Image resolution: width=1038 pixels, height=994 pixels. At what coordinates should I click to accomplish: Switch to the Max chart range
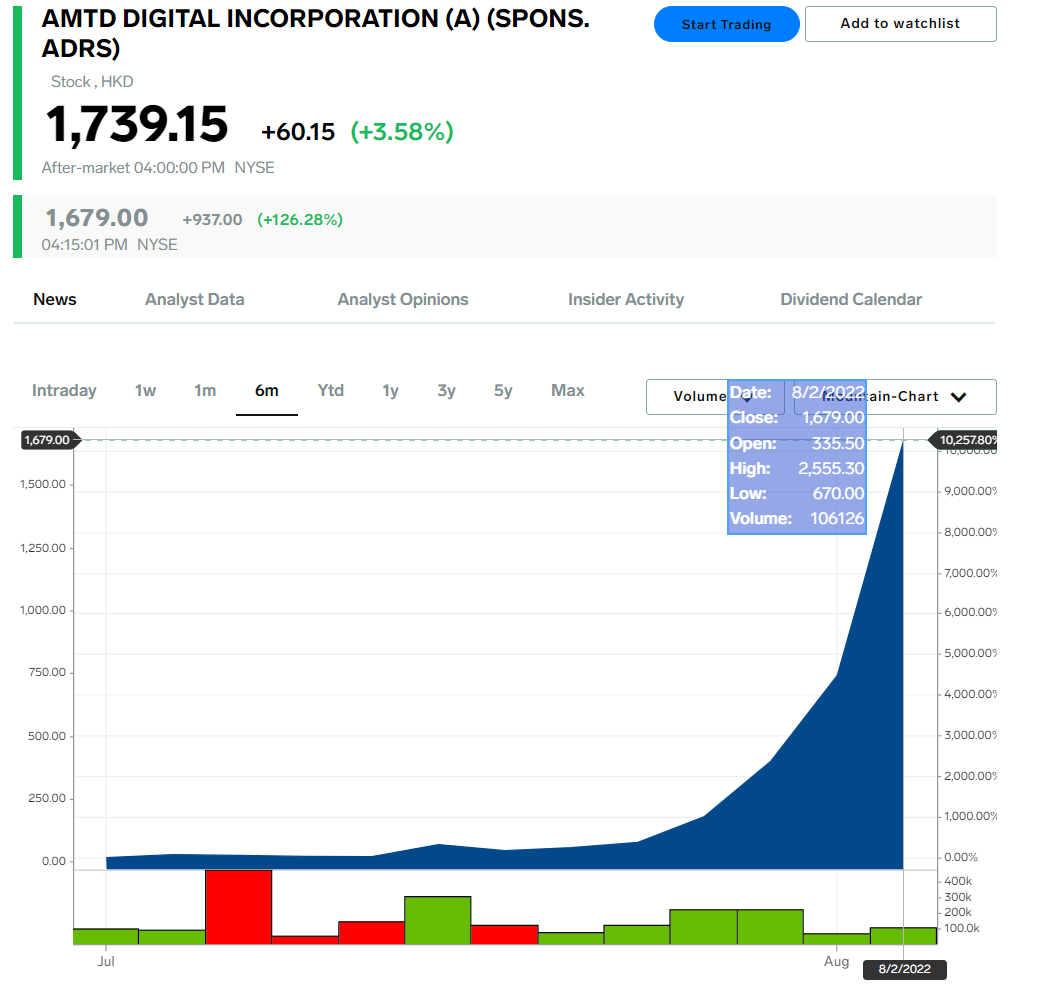click(567, 390)
